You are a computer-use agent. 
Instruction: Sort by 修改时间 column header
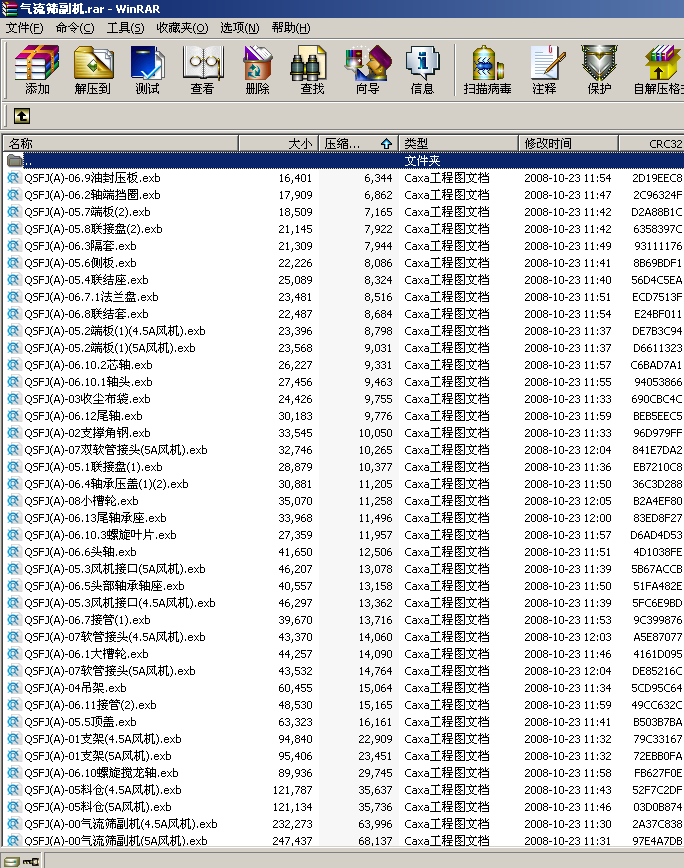tap(568, 143)
